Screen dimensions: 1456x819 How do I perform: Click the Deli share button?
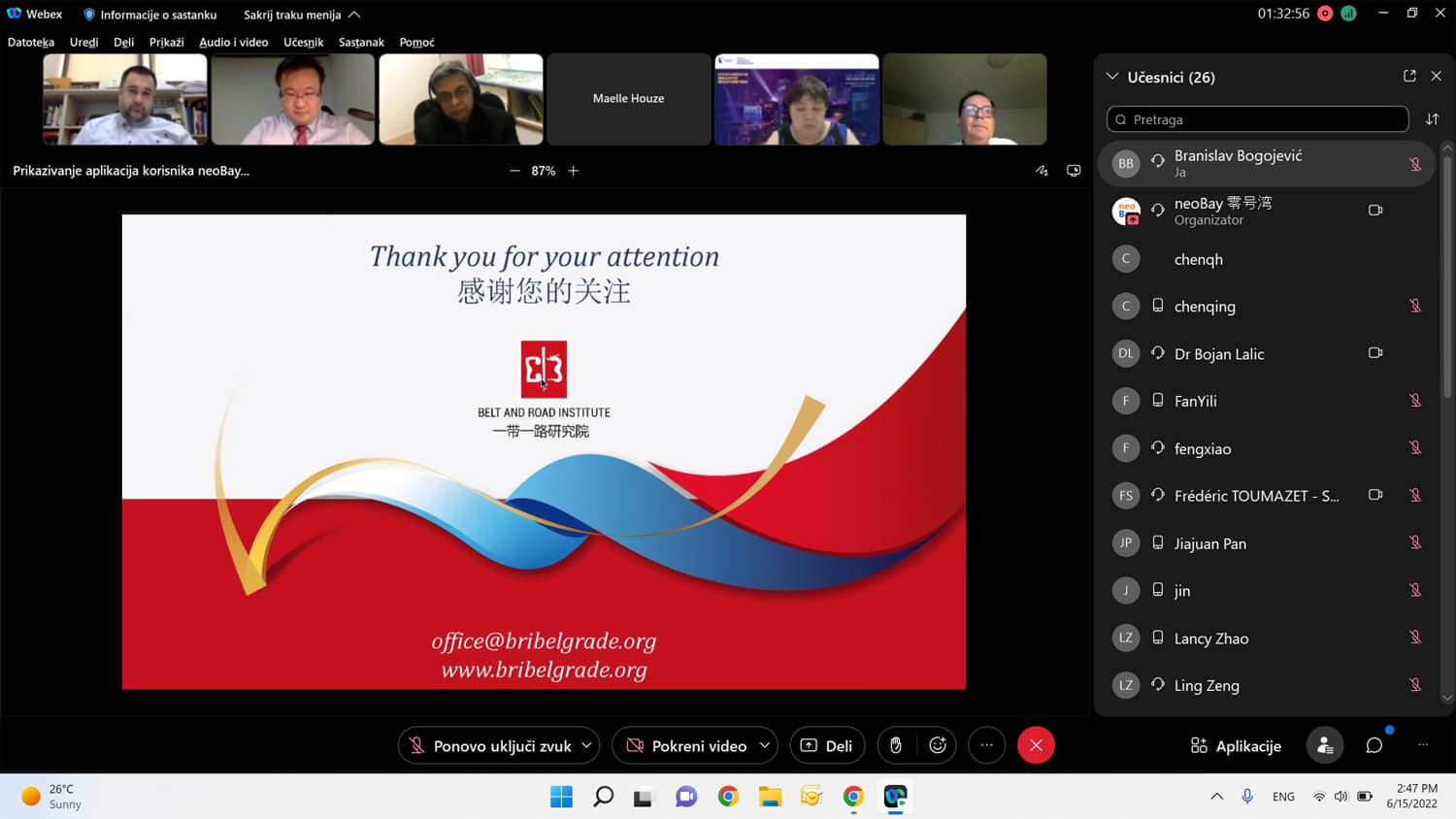point(827,745)
